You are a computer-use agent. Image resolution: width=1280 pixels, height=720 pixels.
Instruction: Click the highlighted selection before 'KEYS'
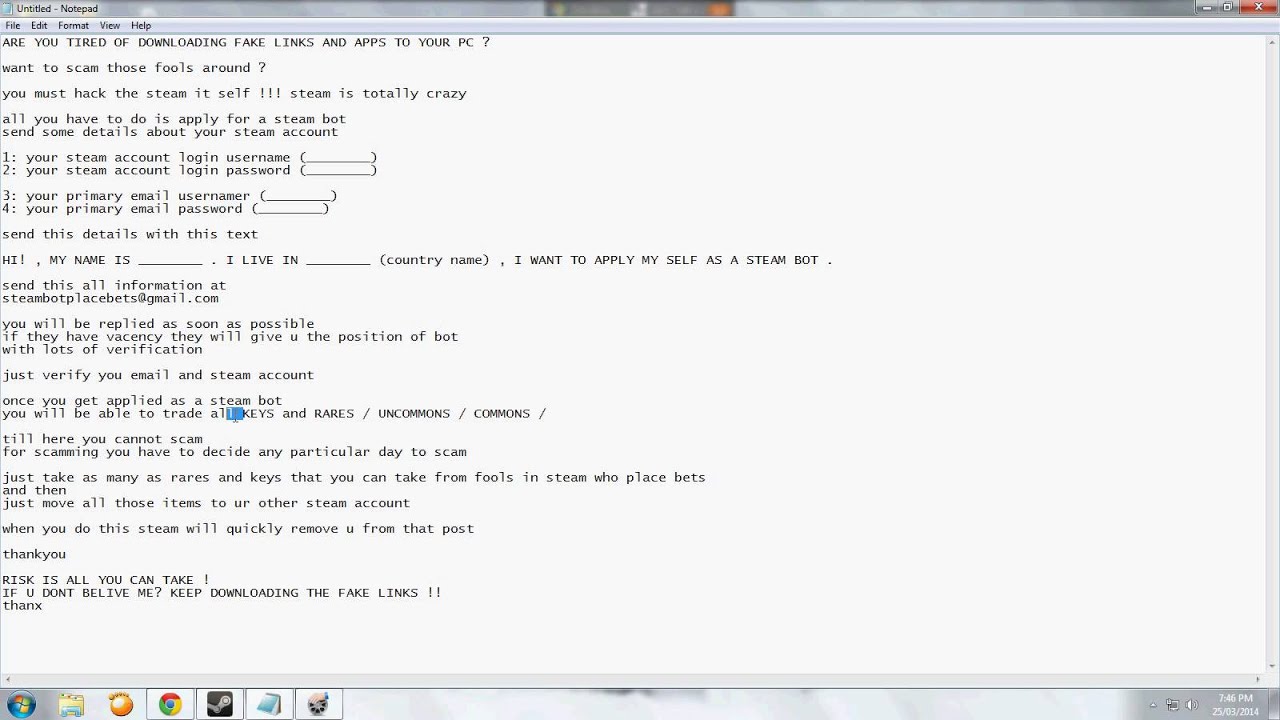point(234,413)
